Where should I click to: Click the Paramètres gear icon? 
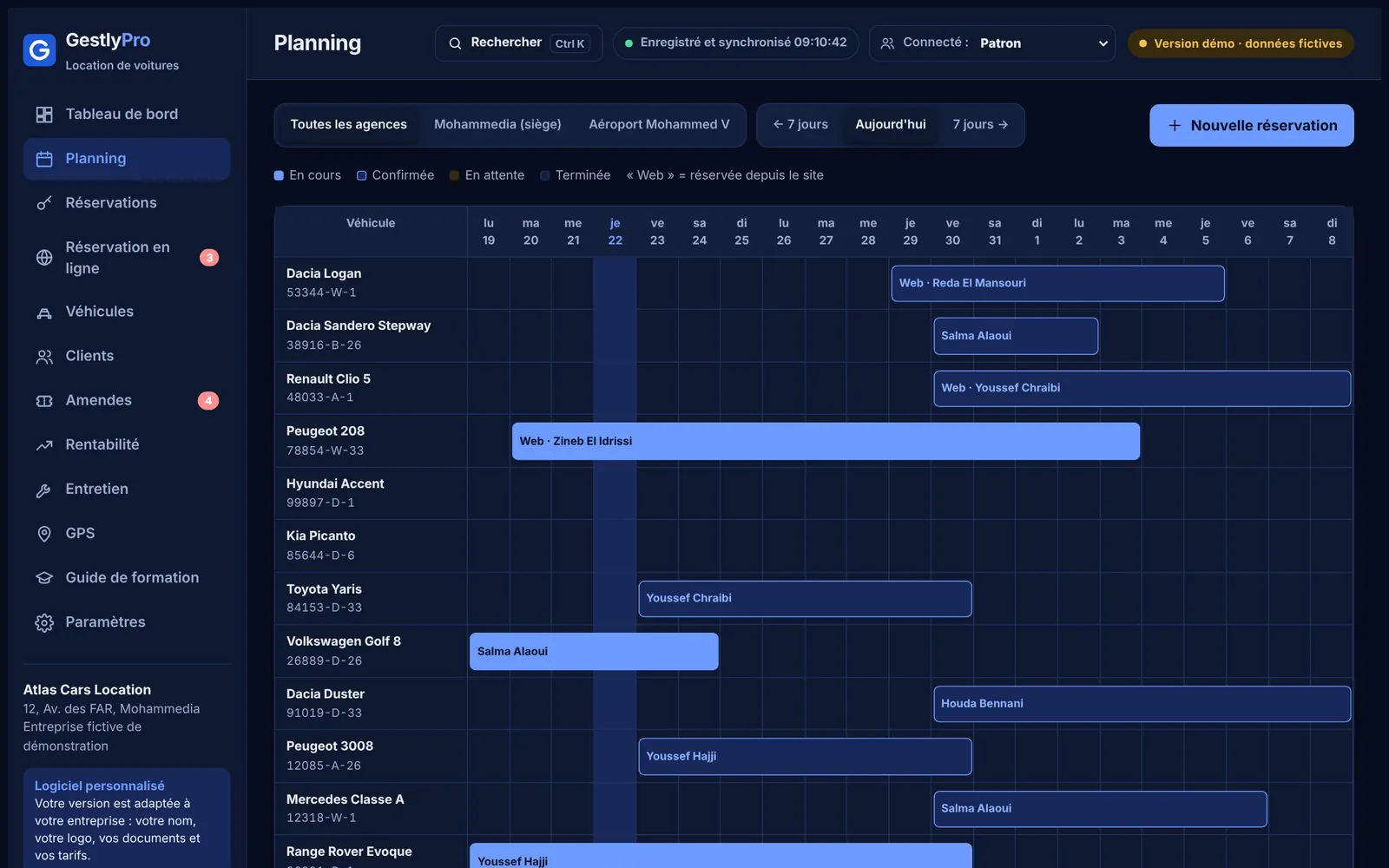tap(44, 622)
